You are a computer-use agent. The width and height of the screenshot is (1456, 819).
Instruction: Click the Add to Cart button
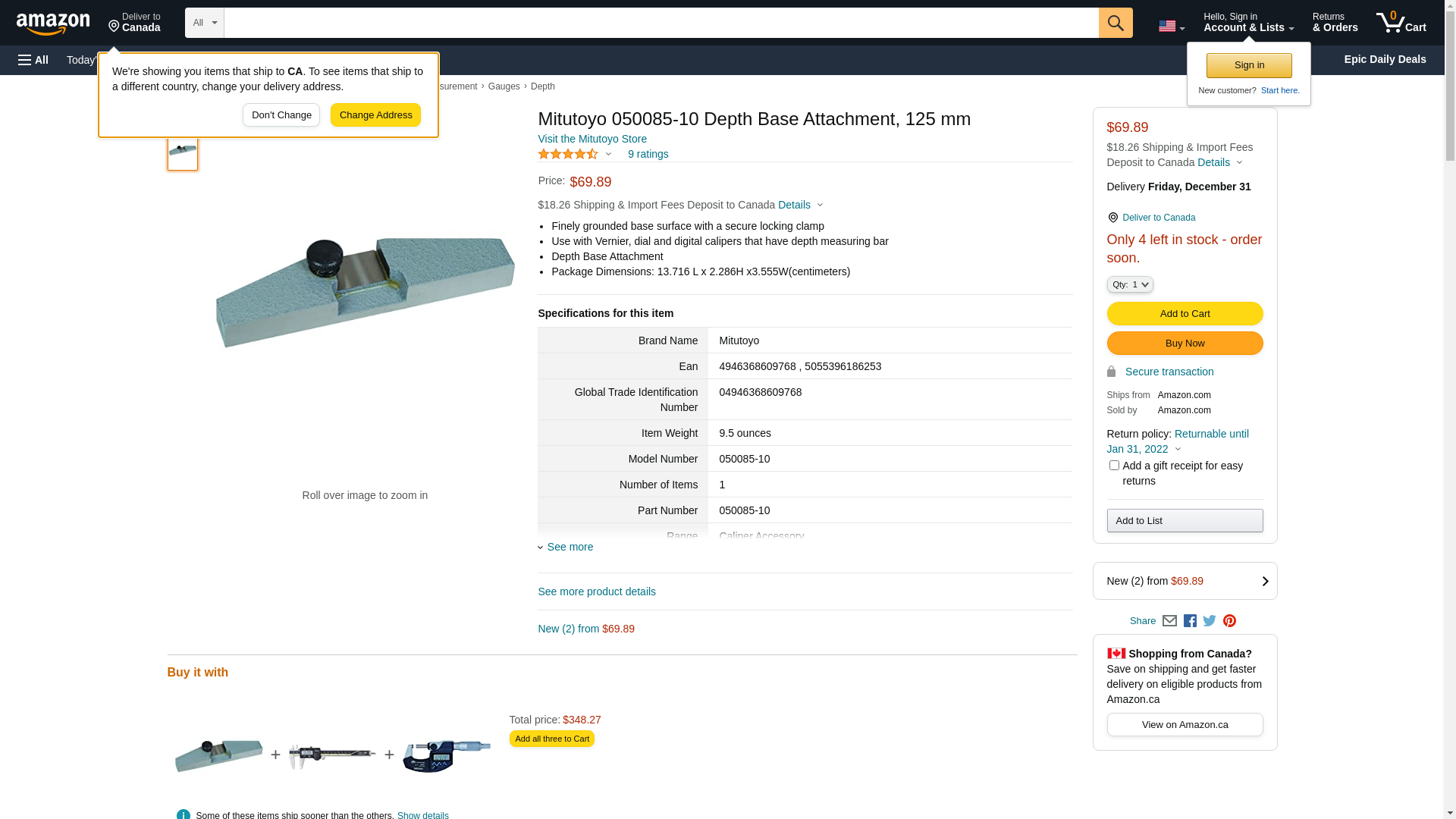click(x=1185, y=314)
